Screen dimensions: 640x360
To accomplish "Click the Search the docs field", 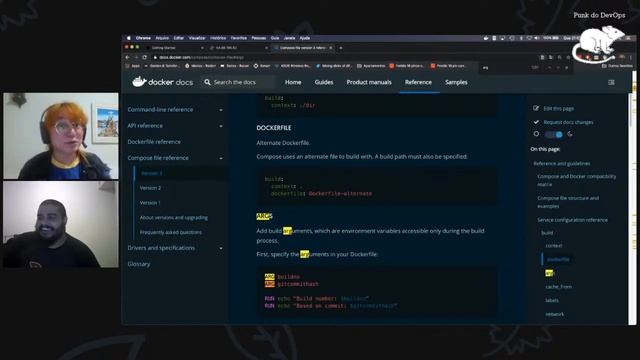I will [x=239, y=82].
